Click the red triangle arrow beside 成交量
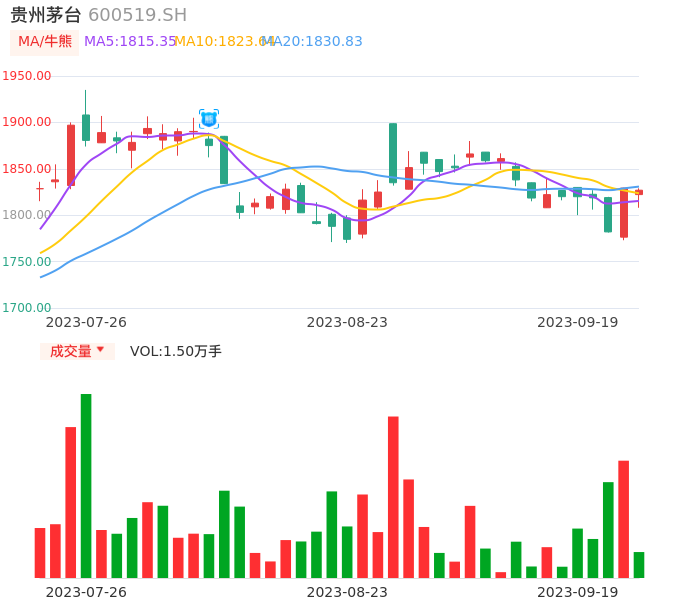 tap(100, 350)
